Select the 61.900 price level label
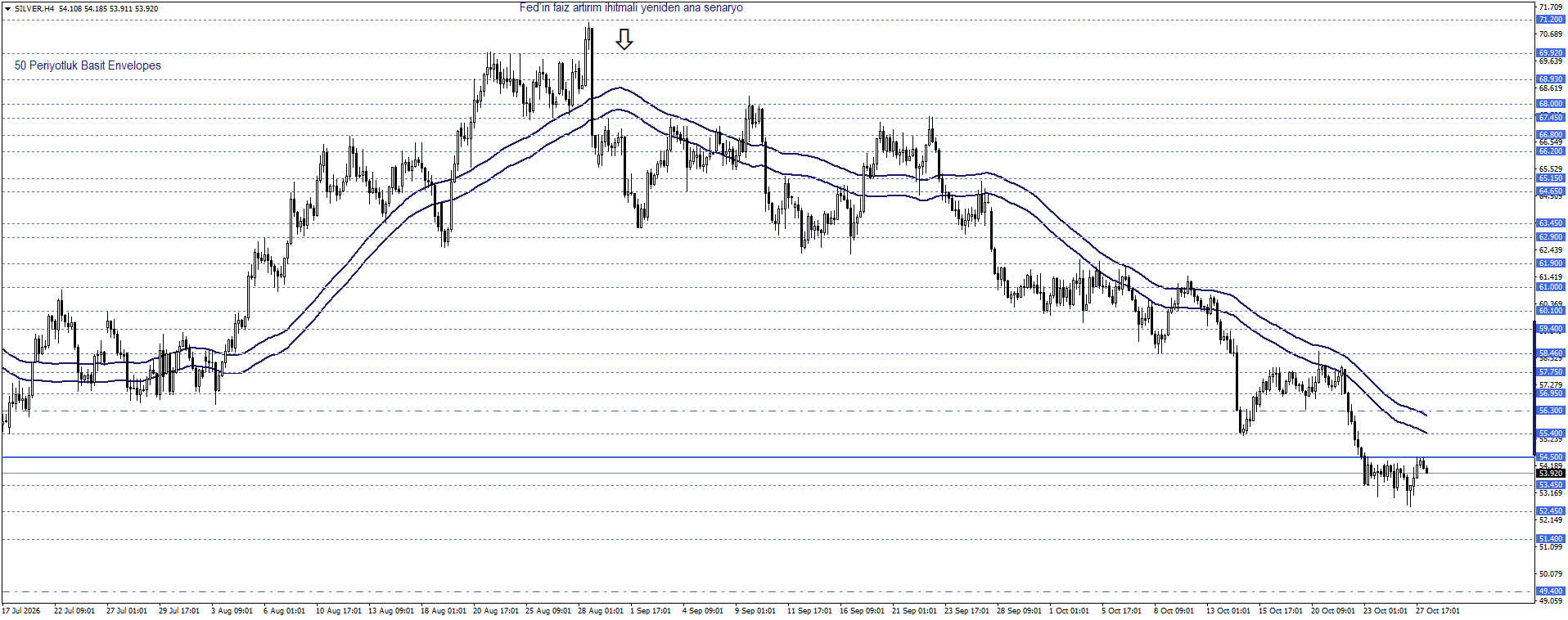This screenshot has width=1568, height=620. [1550, 263]
